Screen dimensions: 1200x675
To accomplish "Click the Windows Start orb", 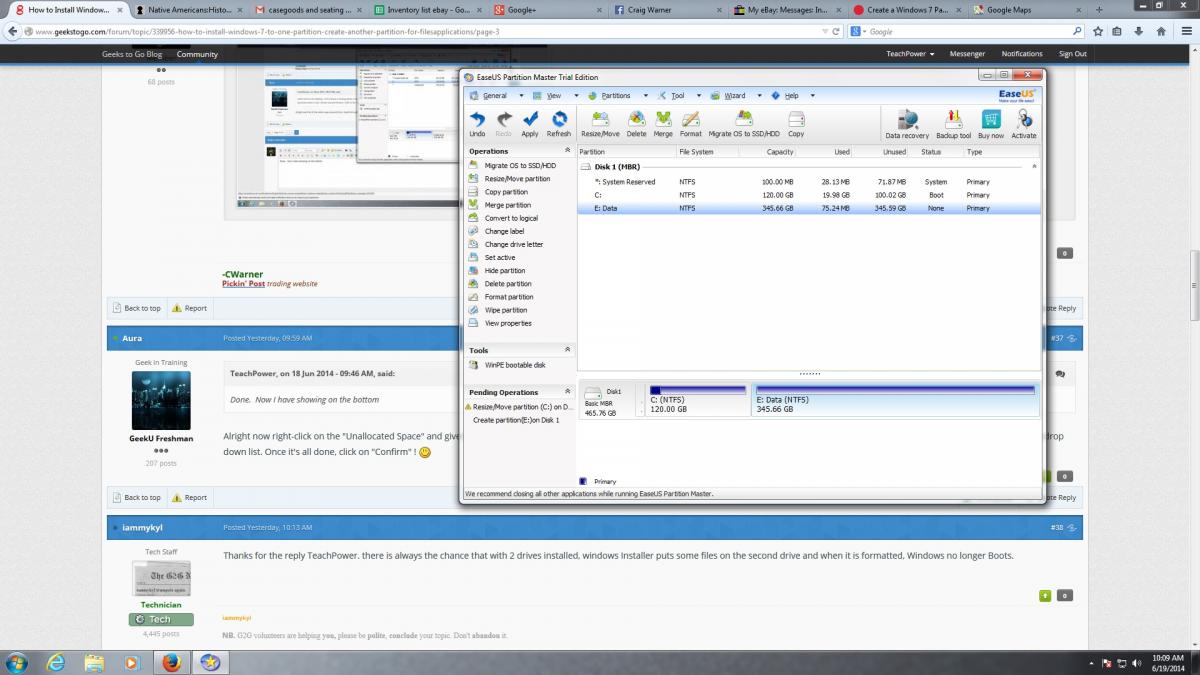I will pyautogui.click(x=17, y=662).
